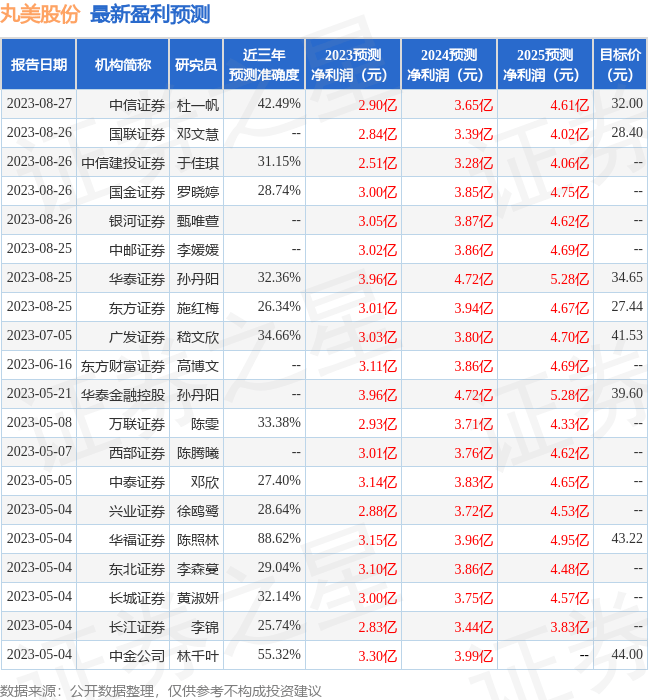Screen dimensions: 648x700
Task: Click the 2025预测净利润 column header
Action: tap(545, 65)
